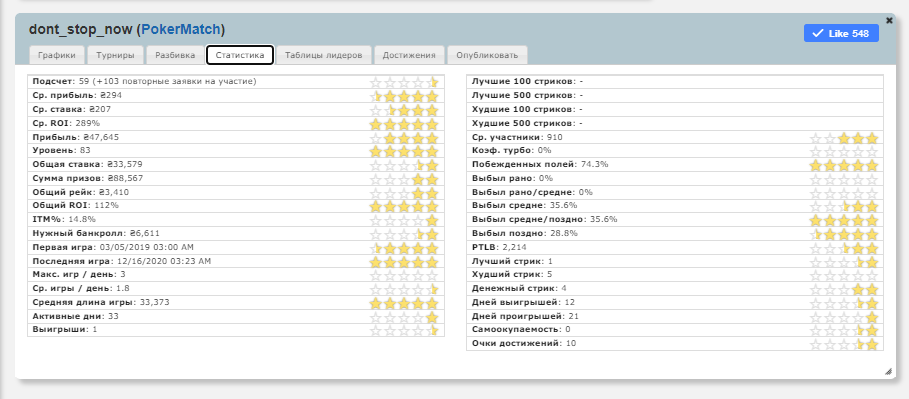The width and height of the screenshot is (909, 399).
Task: Click the Худшие 500 стриков row
Action: (x=675, y=124)
